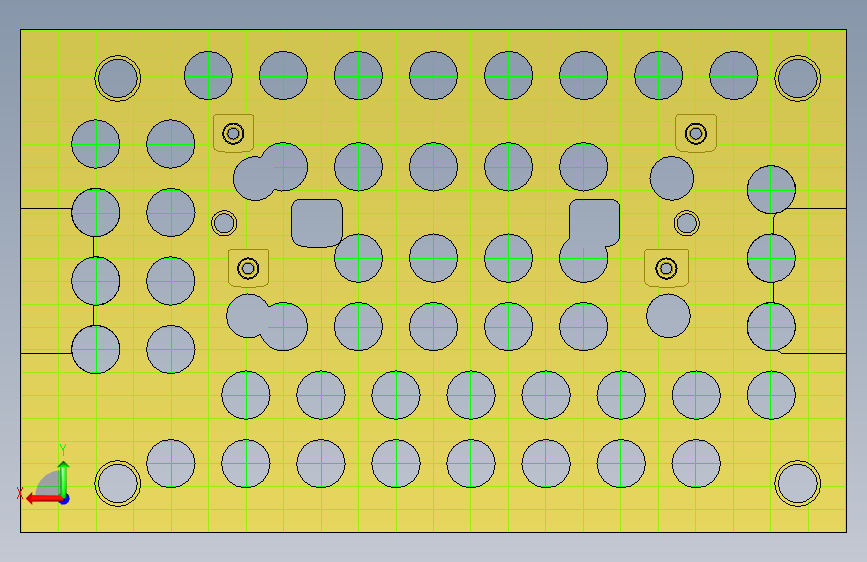Select the counterbored hole in the bottom-left plate corner

click(x=117, y=483)
